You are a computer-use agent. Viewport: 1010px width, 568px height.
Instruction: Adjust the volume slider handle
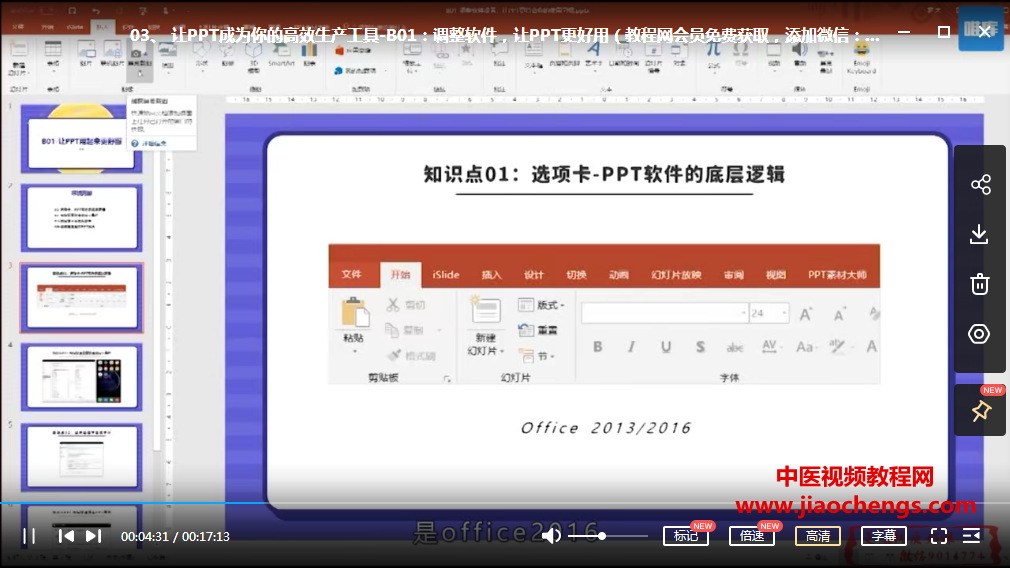602,536
